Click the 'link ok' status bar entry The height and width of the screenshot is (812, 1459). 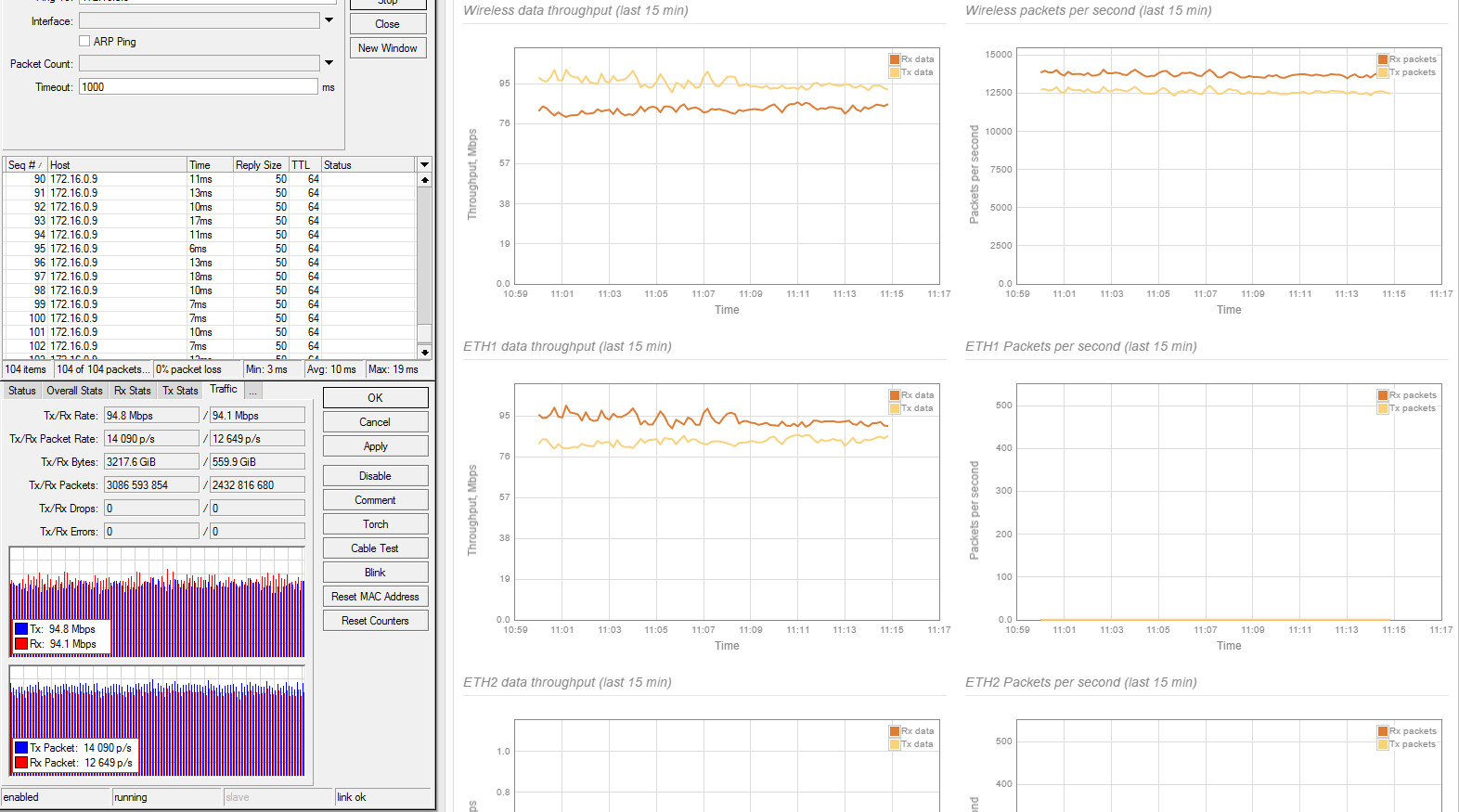click(x=383, y=797)
